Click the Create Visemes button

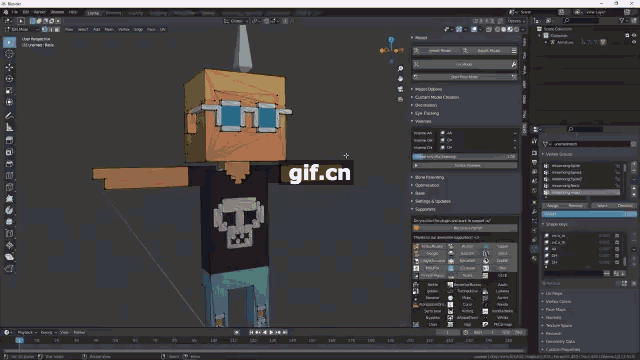(465, 166)
